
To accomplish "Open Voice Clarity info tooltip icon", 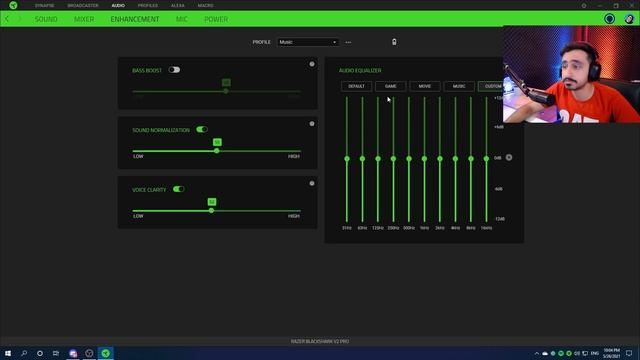I will 312,183.
